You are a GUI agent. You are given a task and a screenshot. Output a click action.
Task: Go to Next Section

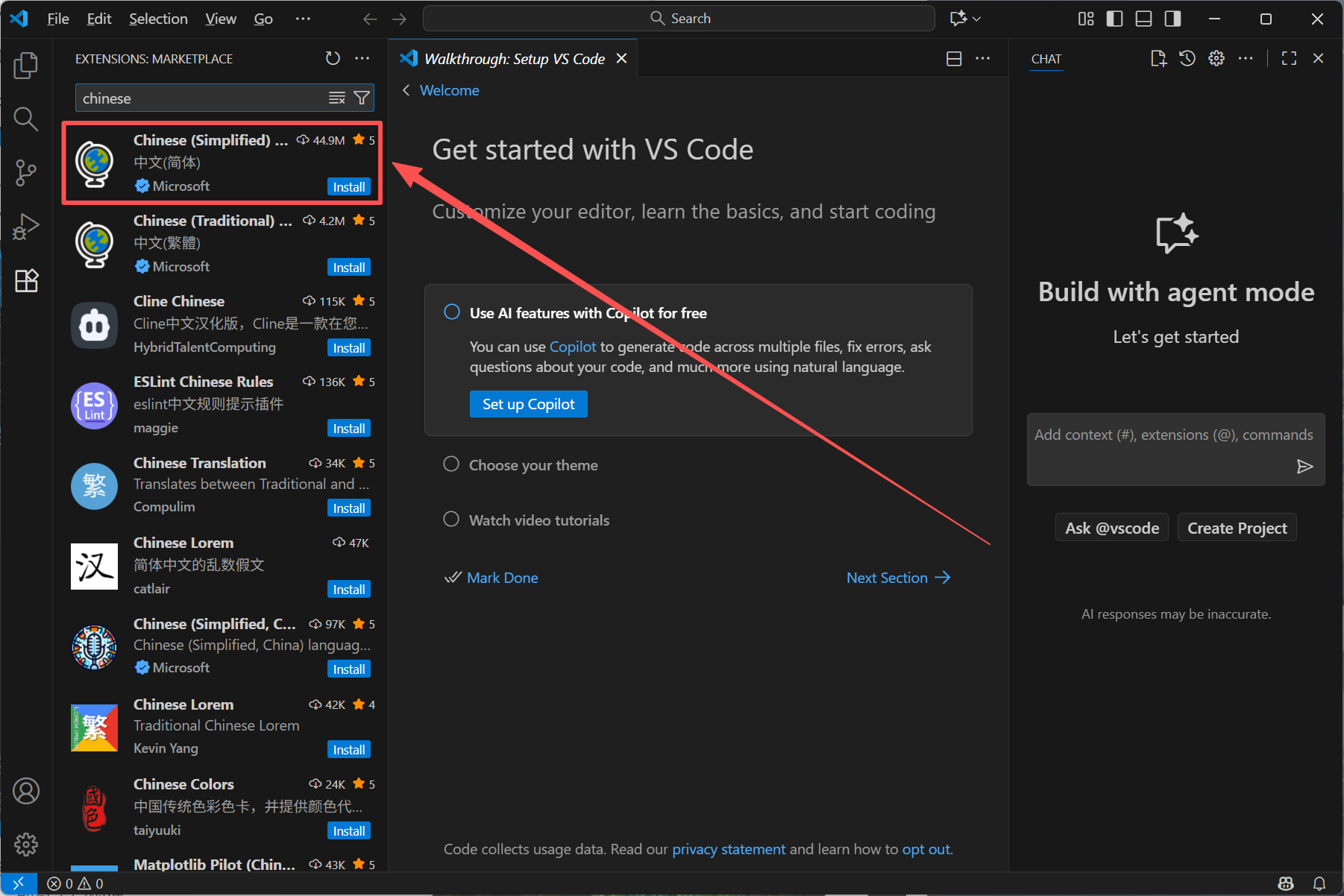898,578
